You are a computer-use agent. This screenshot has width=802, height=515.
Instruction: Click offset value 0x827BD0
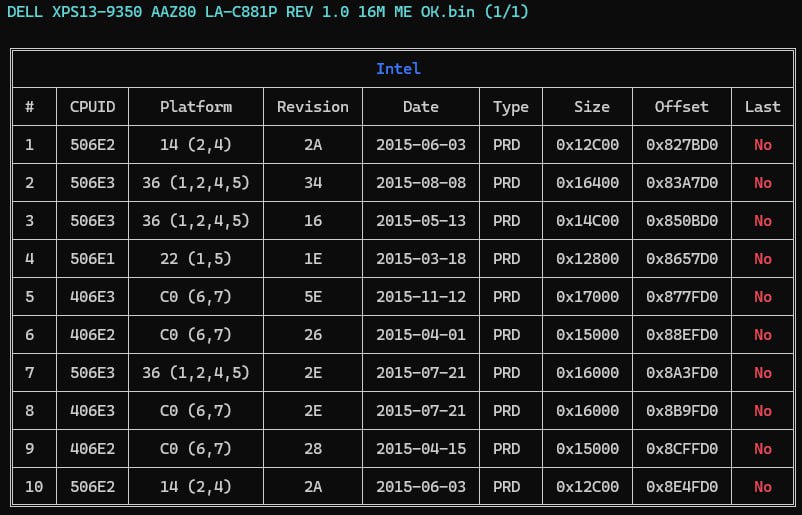682,145
